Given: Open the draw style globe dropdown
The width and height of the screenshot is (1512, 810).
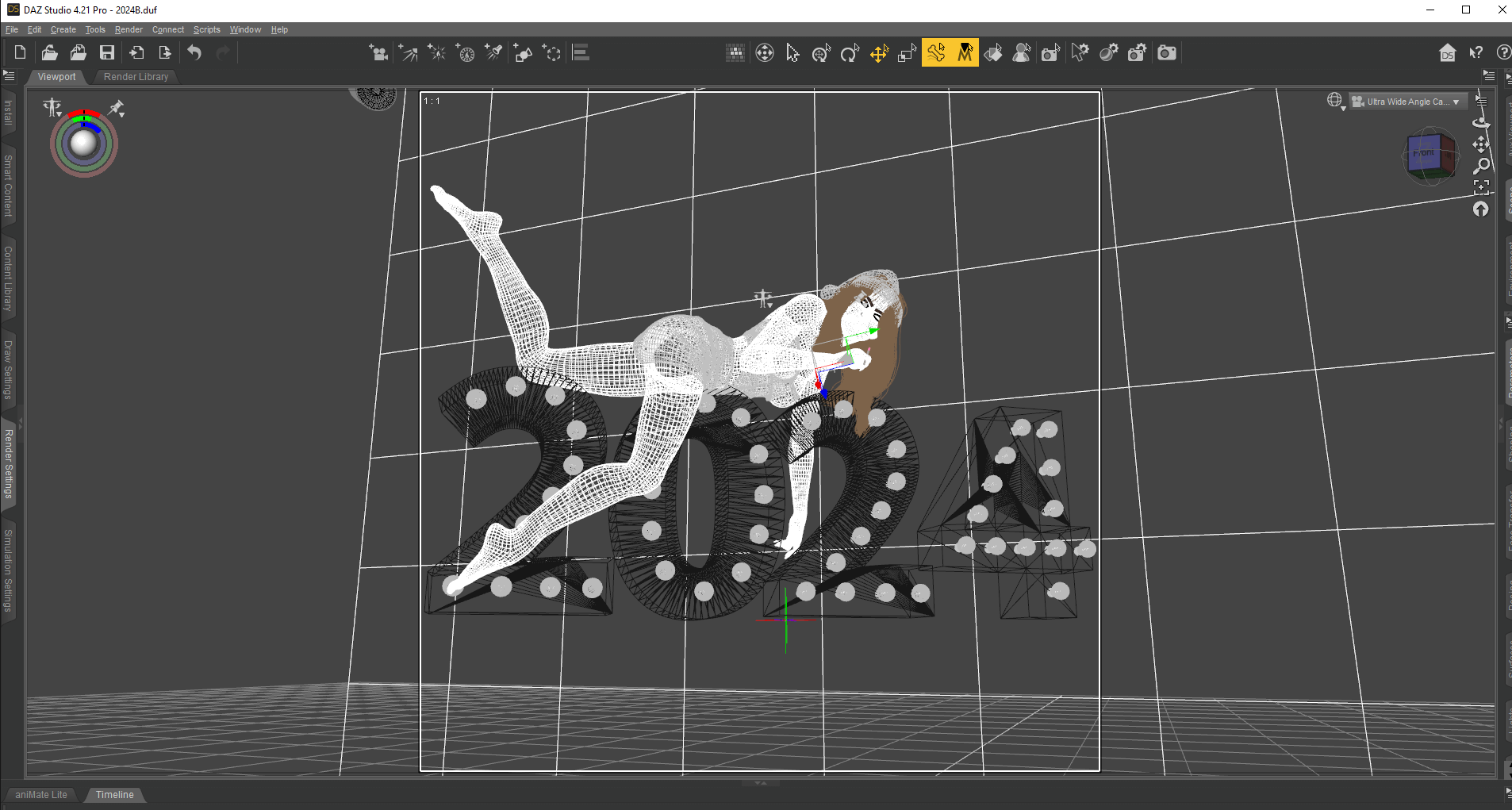Looking at the screenshot, I should (1336, 101).
